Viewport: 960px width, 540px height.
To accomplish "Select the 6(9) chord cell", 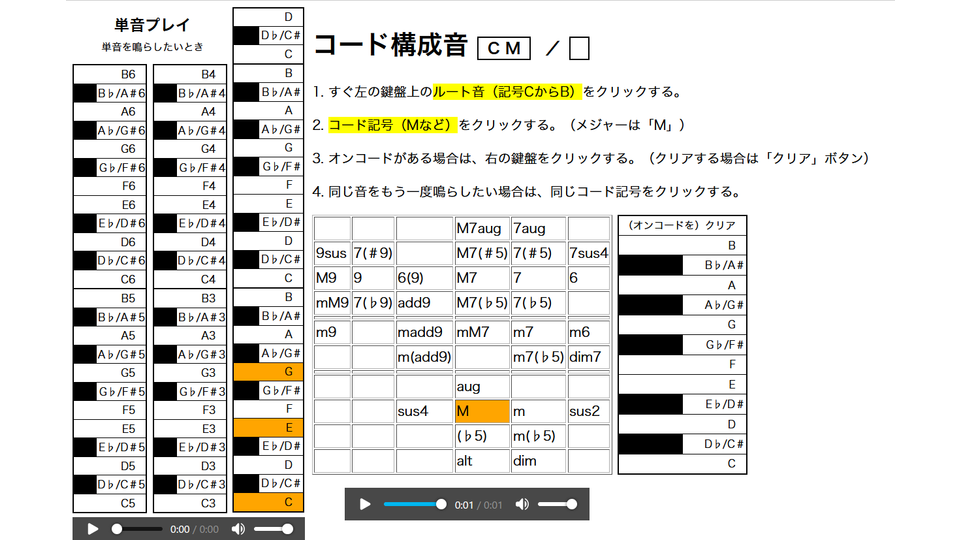I will [x=424, y=278].
